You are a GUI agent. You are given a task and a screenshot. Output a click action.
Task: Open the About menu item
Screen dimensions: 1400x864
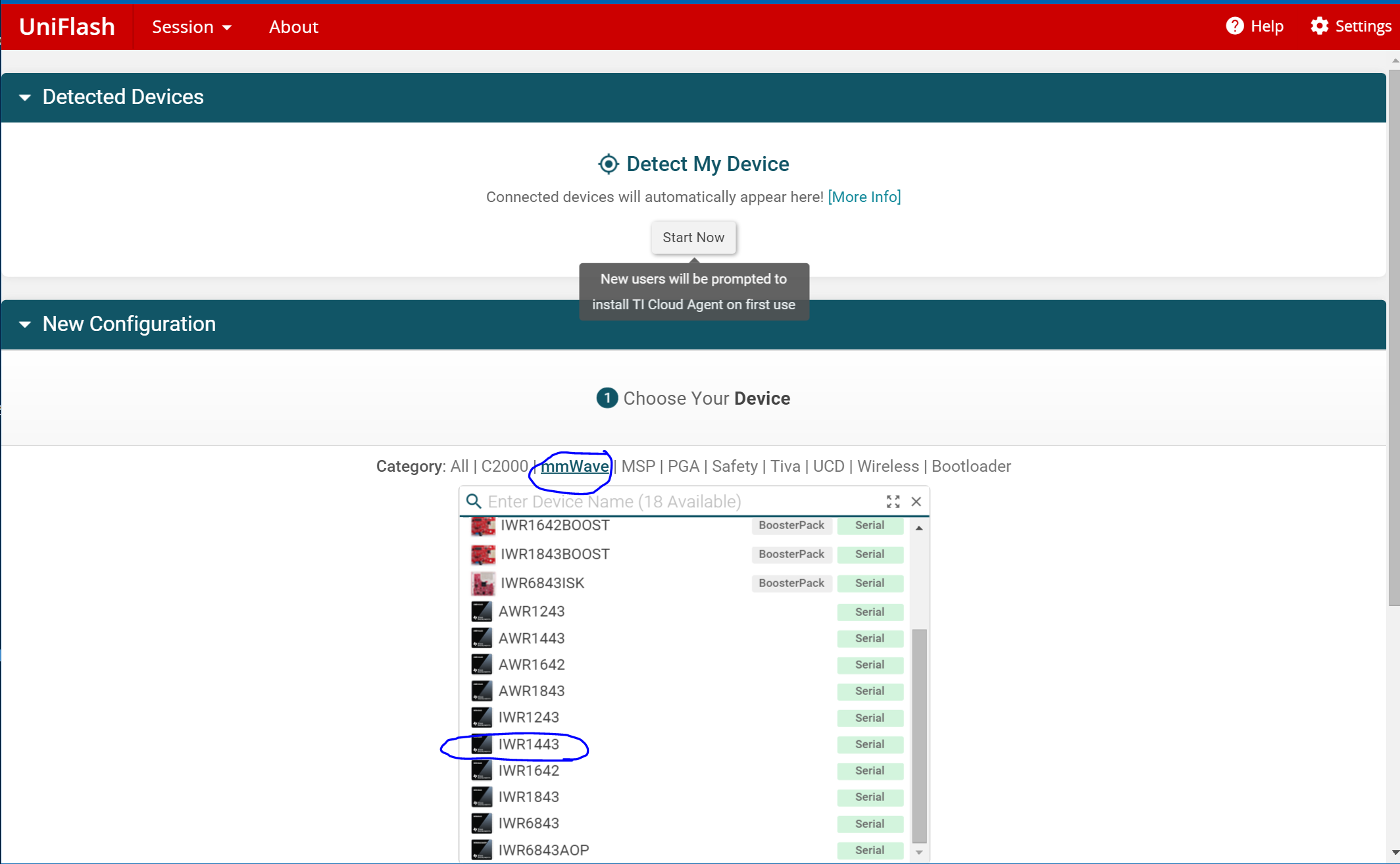(293, 27)
